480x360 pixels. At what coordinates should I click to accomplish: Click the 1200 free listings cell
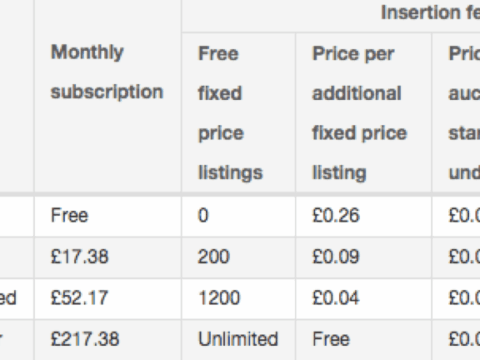[219, 298]
